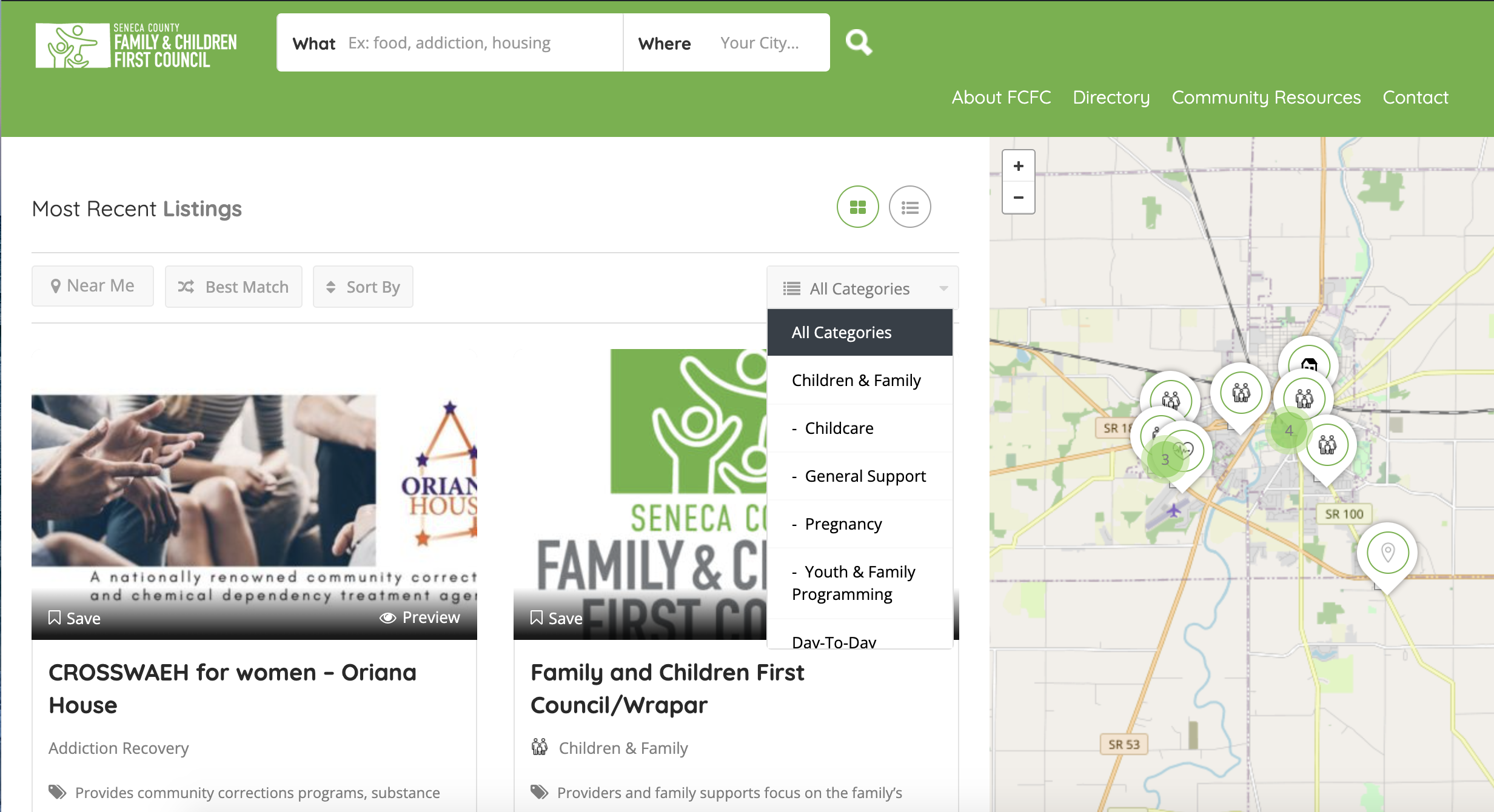The width and height of the screenshot is (1494, 812).
Task: Click the Best Match button
Action: point(233,287)
